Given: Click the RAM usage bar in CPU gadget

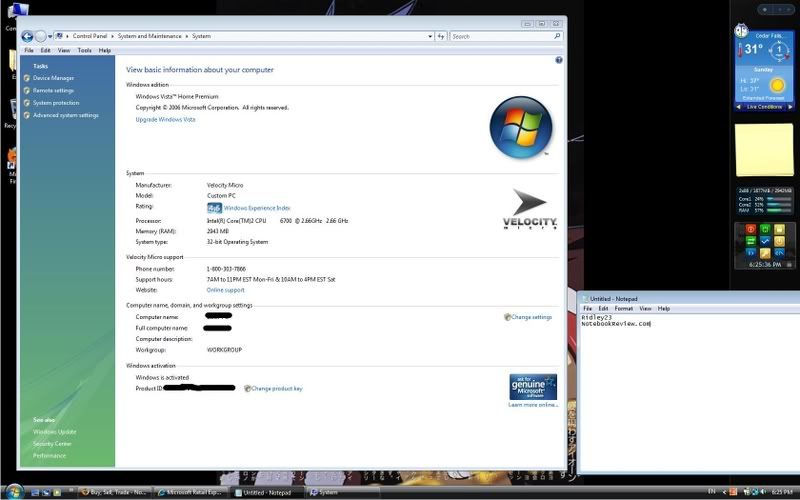Looking at the screenshot, I should [x=779, y=210].
